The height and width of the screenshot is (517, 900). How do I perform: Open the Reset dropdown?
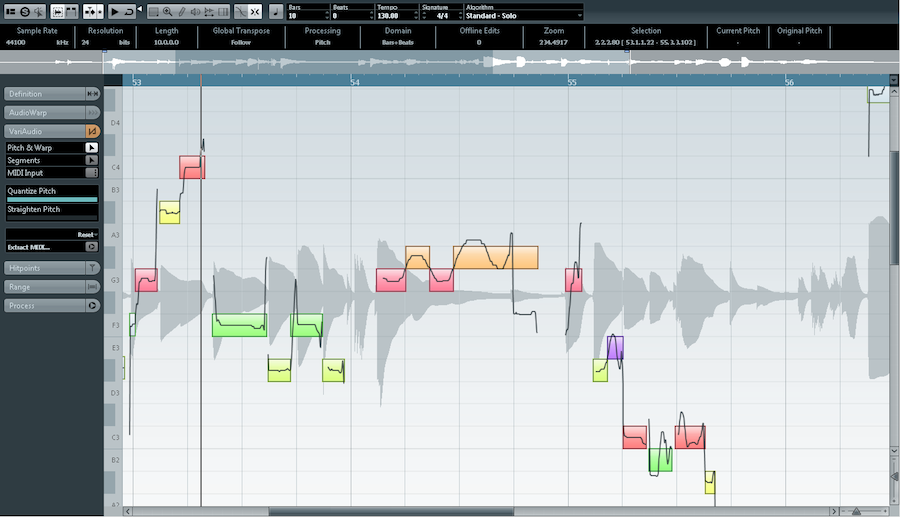pos(88,235)
